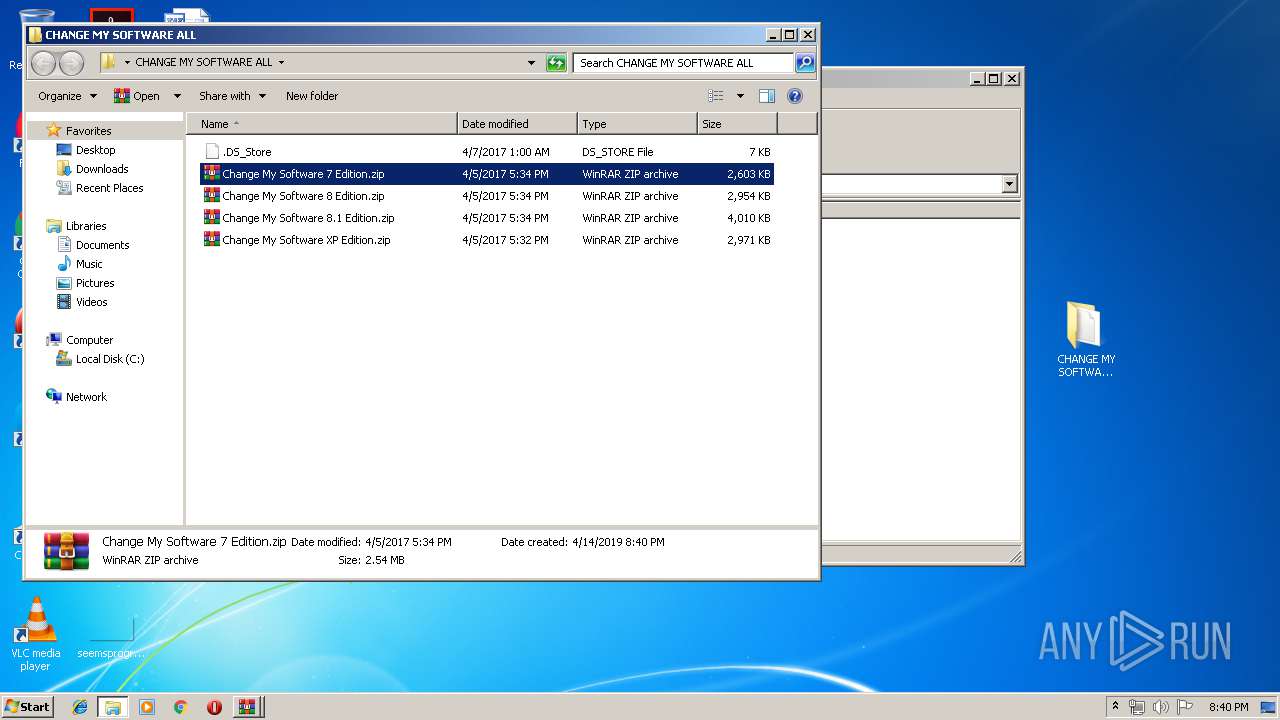
Task: Select Change My Software 8.1 Edition.zip
Action: (487, 218)
